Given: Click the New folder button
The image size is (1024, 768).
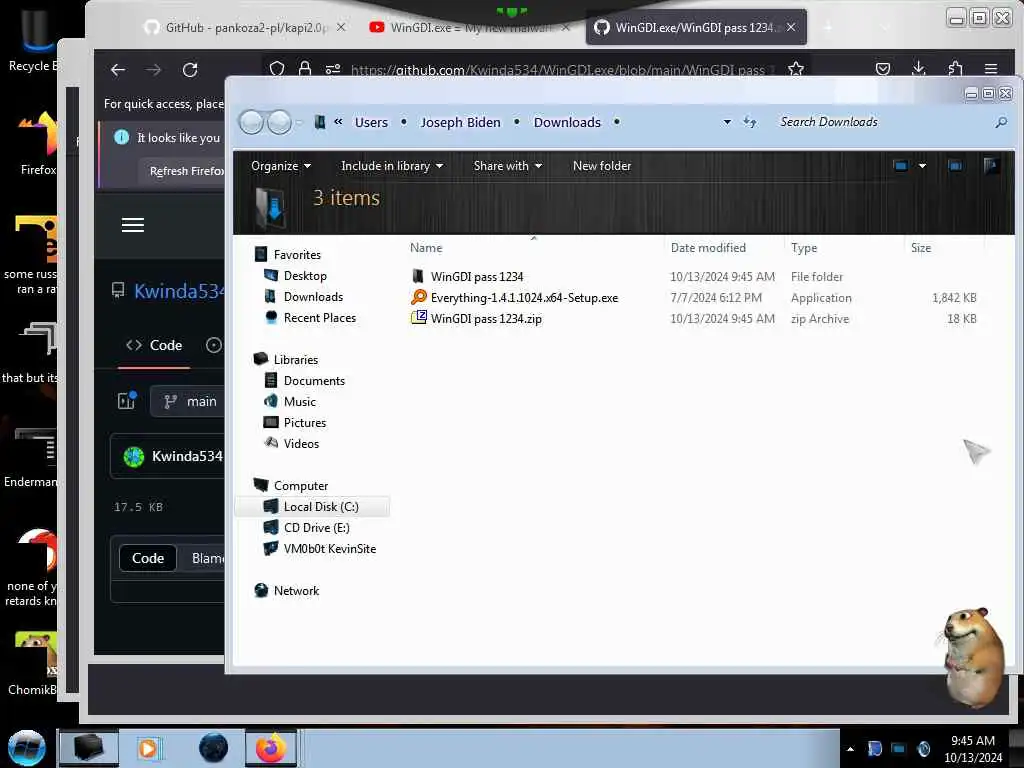Looking at the screenshot, I should coord(602,166).
